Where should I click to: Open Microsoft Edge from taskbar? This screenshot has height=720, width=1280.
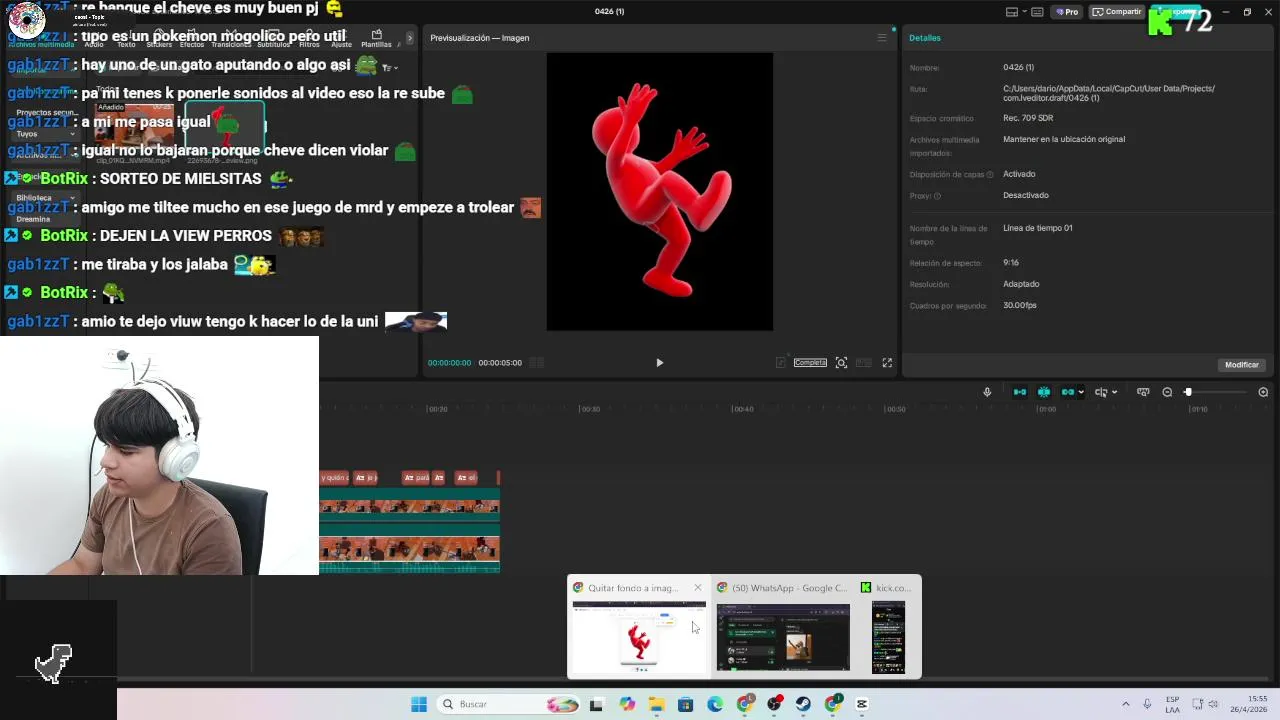[x=715, y=704]
